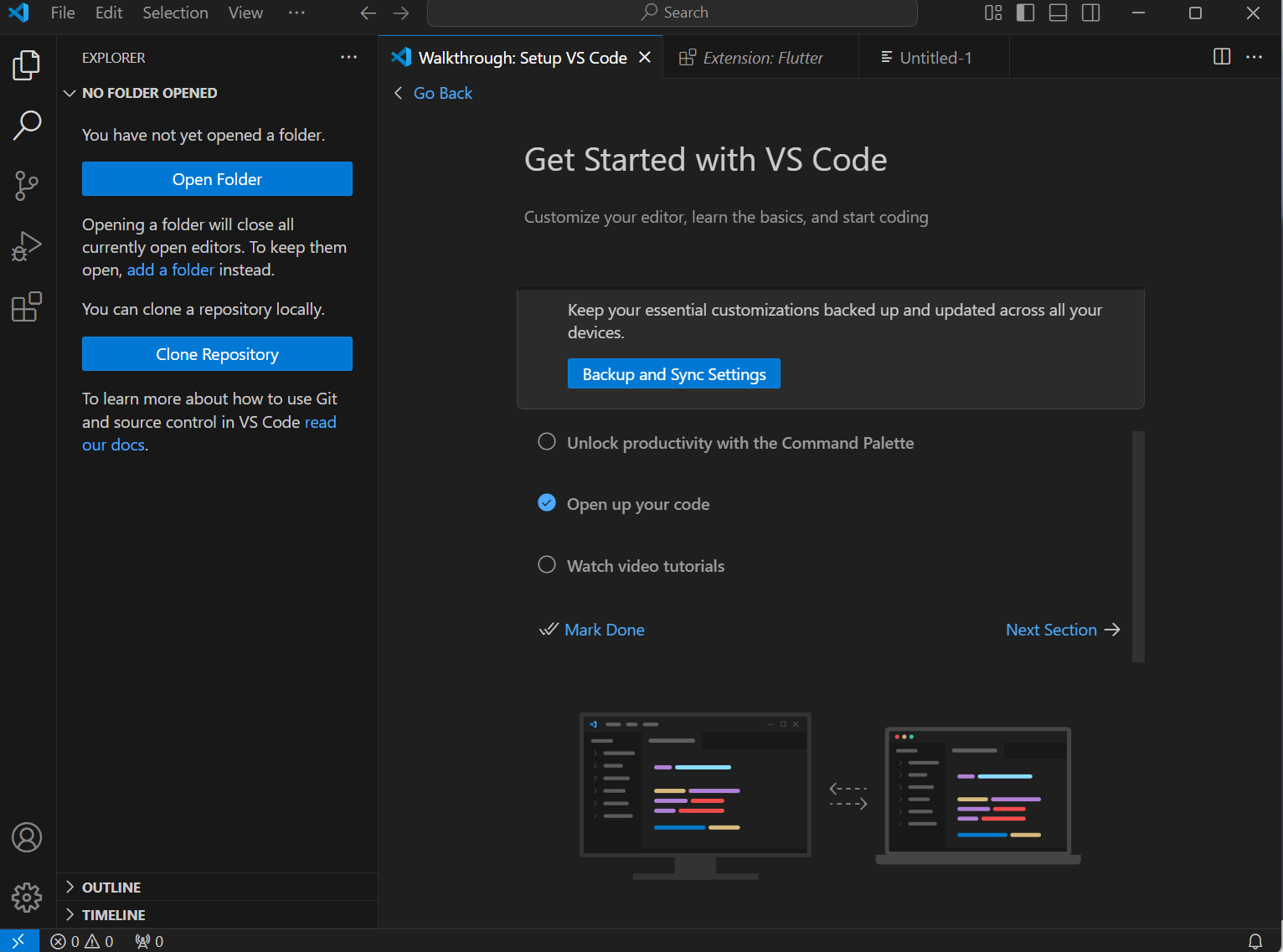
Task: Follow the 'add a folder' link
Action: [x=171, y=270]
